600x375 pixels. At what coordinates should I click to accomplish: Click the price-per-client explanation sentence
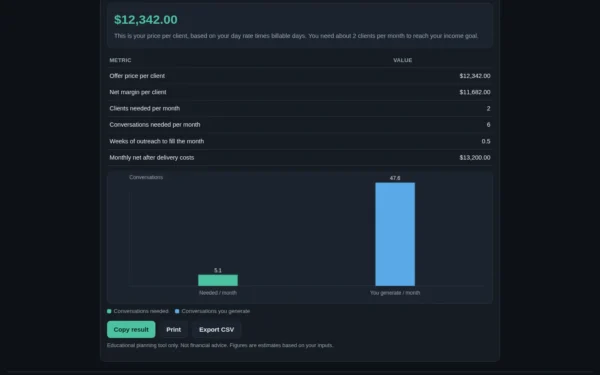pyautogui.click(x=296, y=36)
